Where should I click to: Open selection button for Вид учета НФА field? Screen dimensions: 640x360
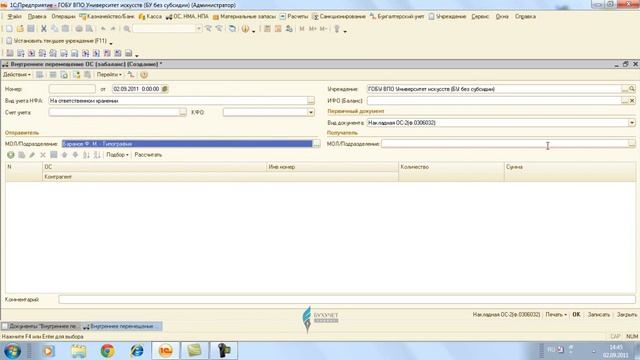pos(311,101)
